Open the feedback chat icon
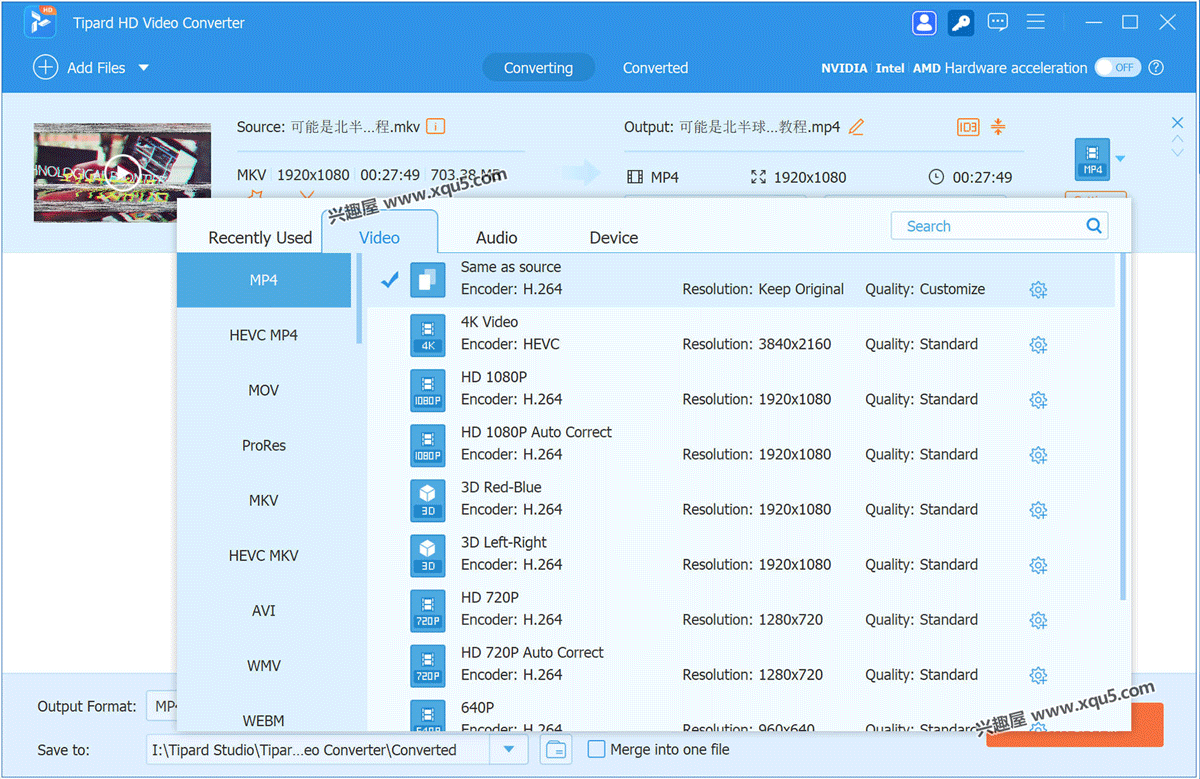The height and width of the screenshot is (779, 1200). click(997, 22)
